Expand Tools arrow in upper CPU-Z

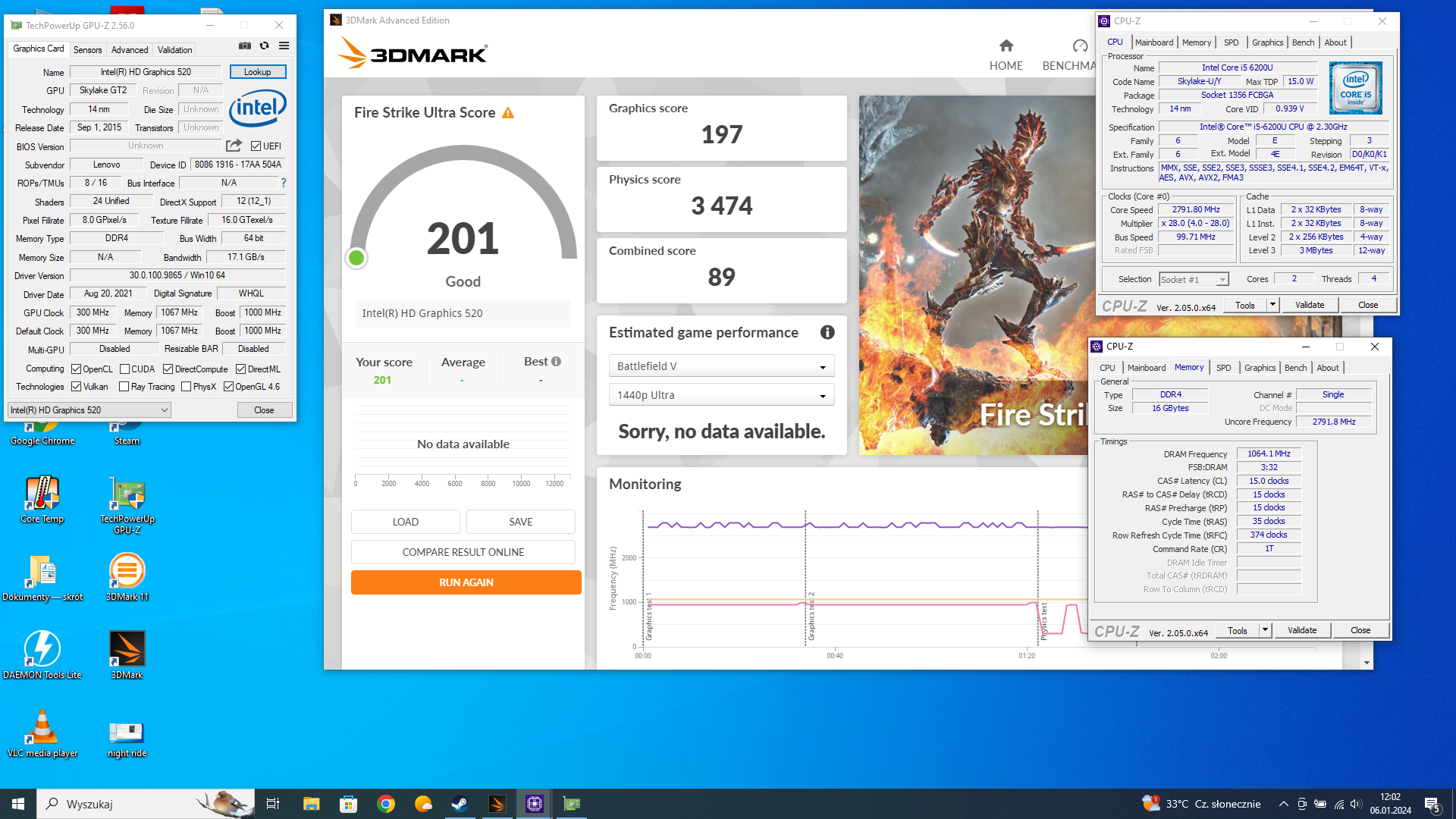click(1272, 305)
